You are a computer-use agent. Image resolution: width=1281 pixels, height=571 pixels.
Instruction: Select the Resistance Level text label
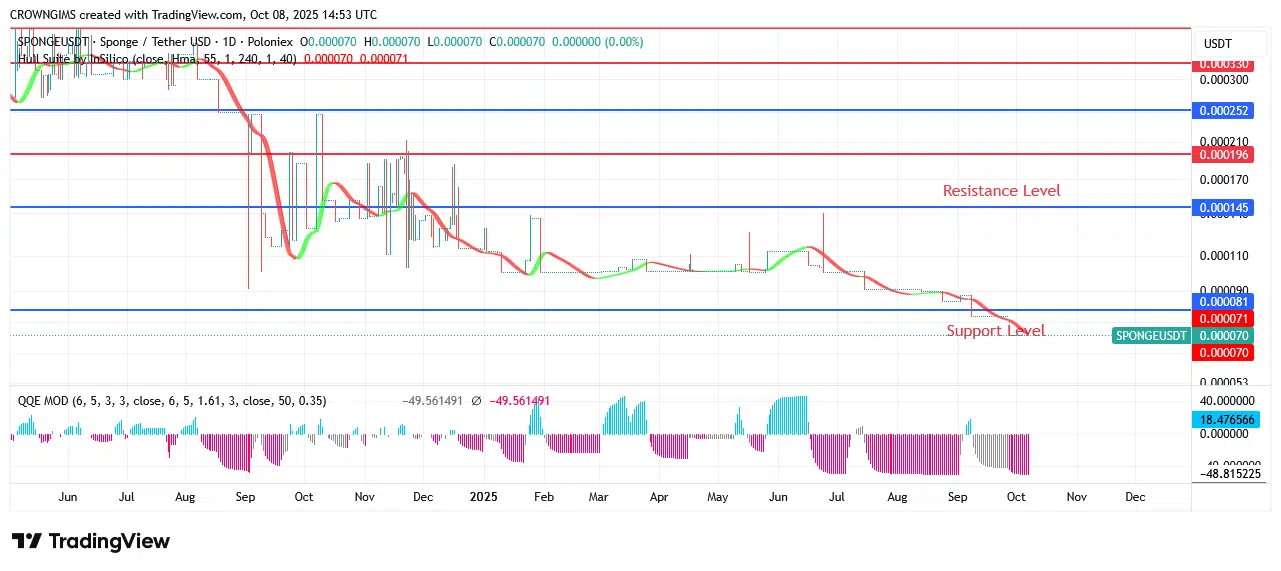click(x=1001, y=191)
